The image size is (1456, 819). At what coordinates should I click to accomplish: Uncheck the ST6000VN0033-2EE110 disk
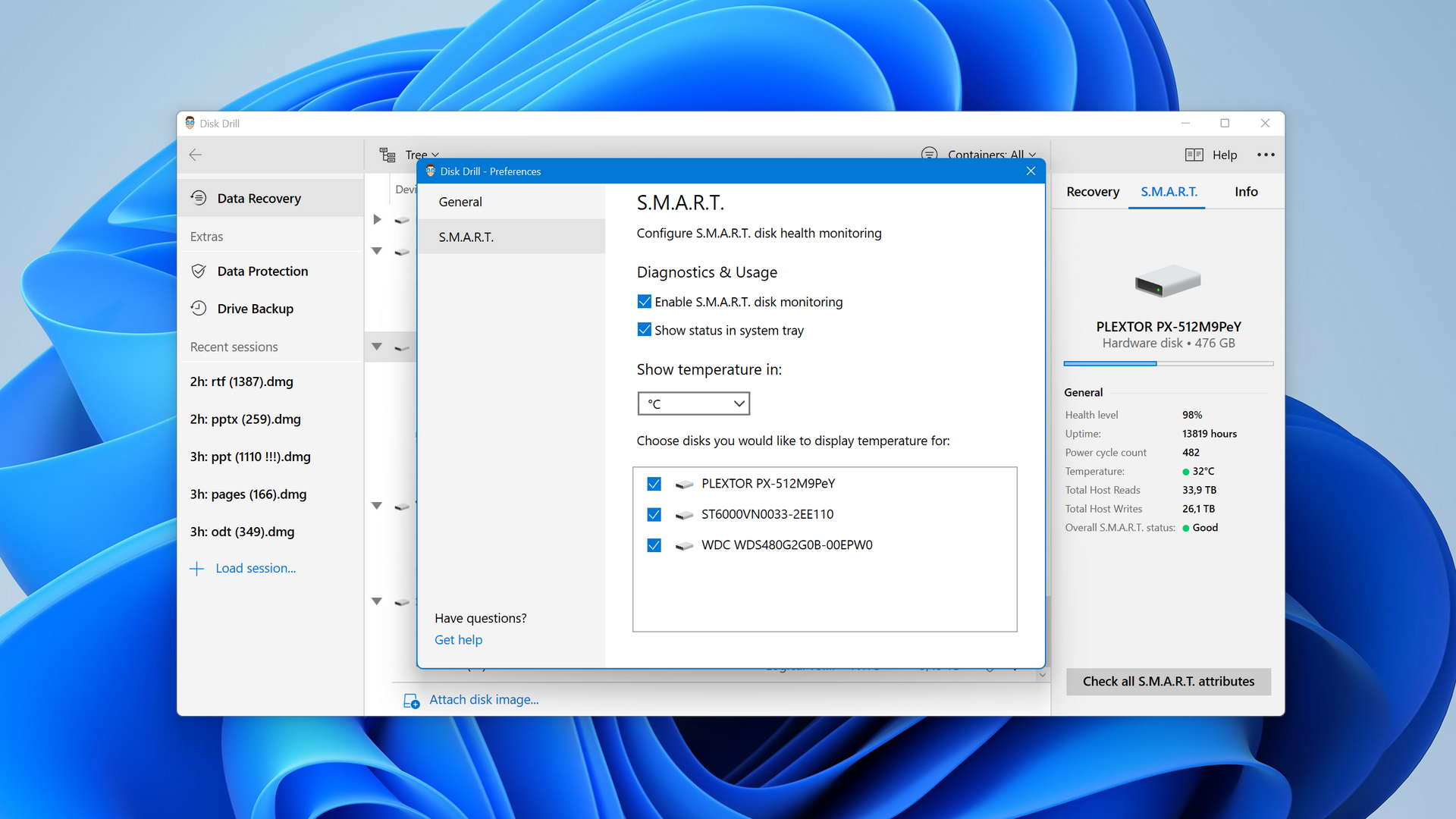pyautogui.click(x=654, y=514)
